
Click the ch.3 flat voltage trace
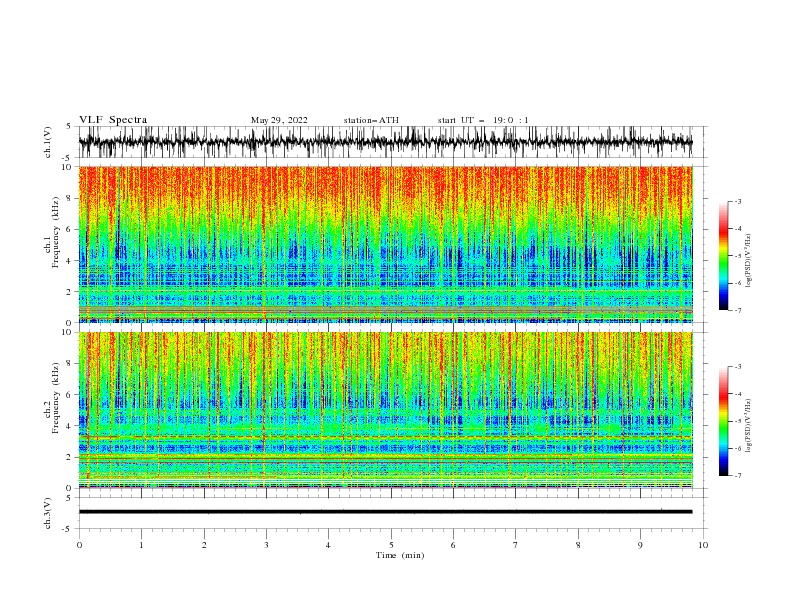[385, 512]
